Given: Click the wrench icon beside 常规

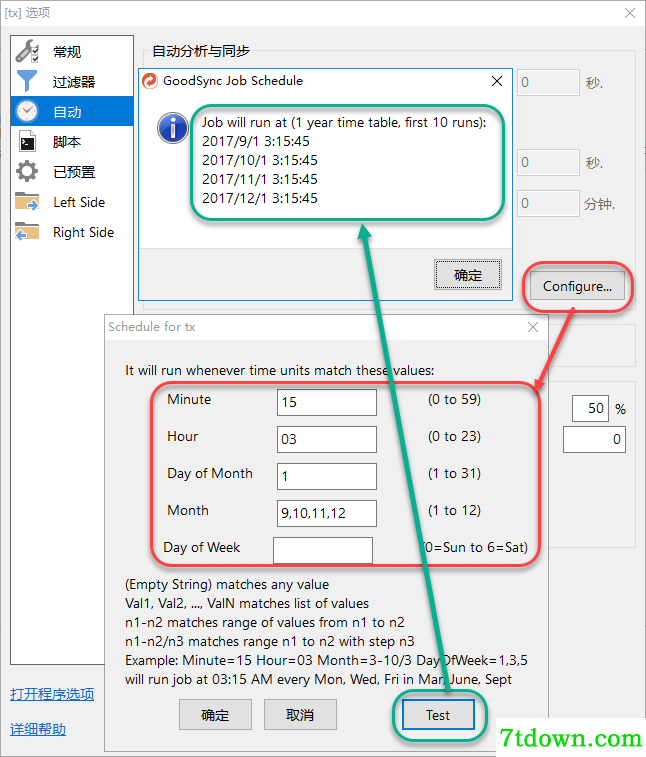Looking at the screenshot, I should pos(27,51).
